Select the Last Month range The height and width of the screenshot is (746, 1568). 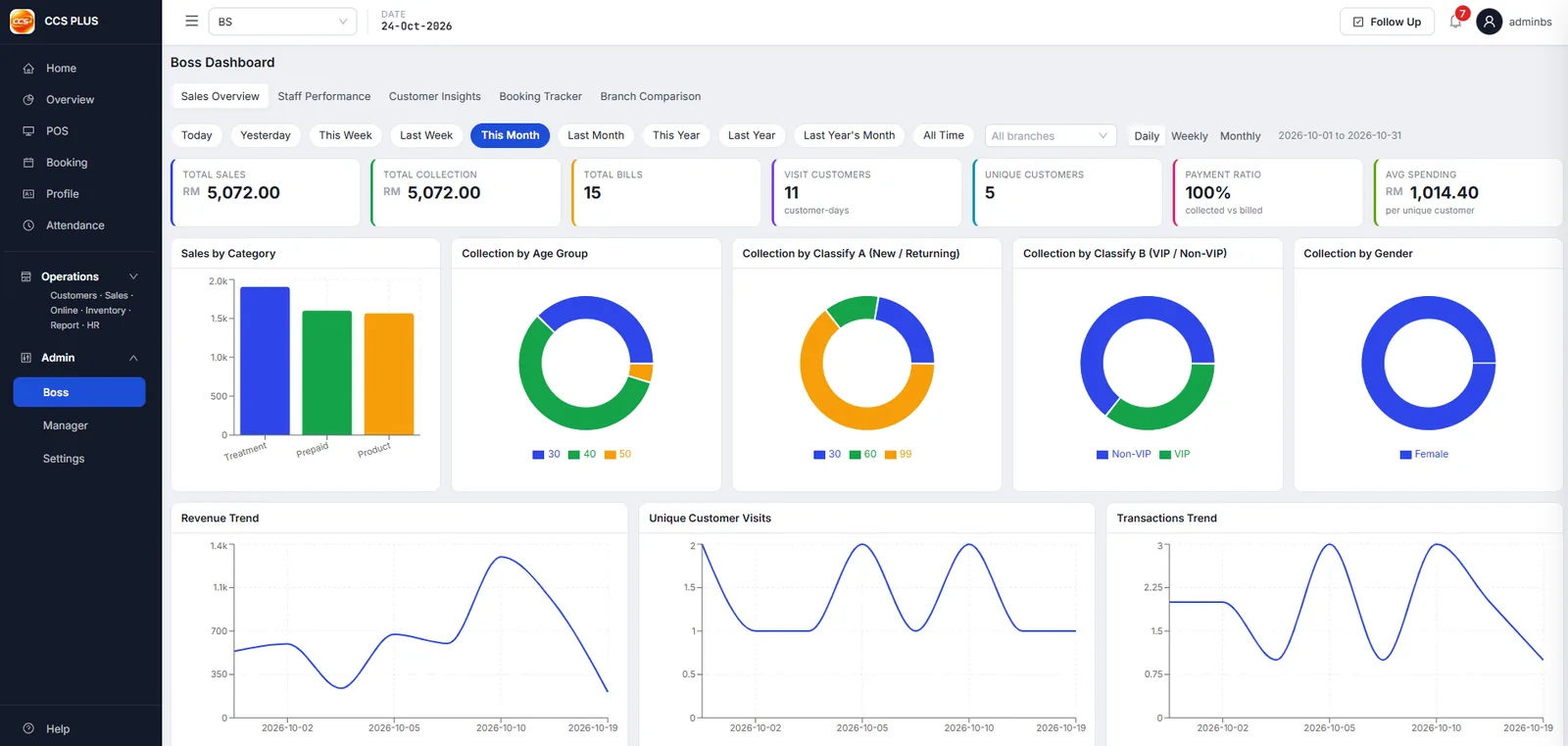[596, 135]
